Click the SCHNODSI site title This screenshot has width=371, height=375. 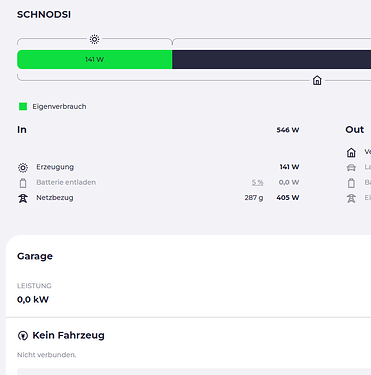tap(44, 15)
